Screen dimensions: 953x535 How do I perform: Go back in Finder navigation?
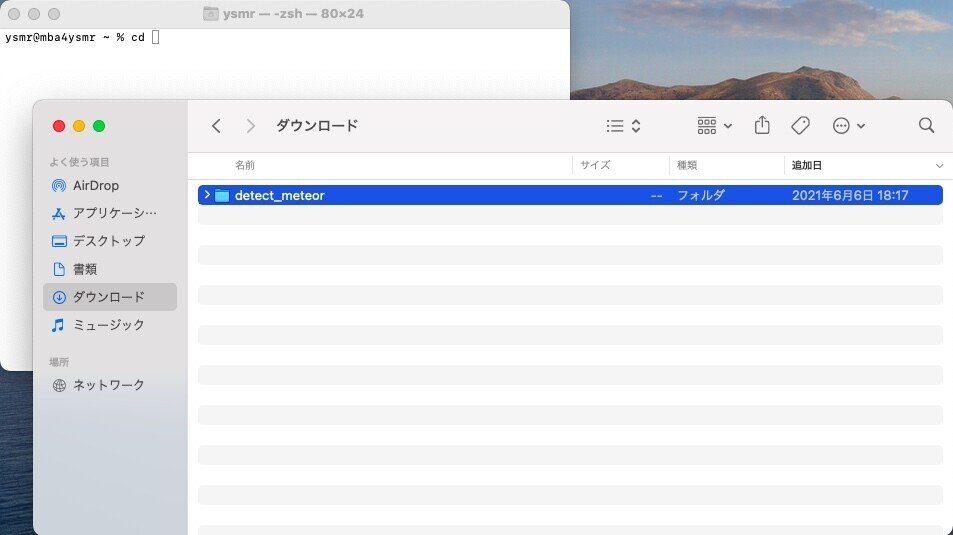point(216,126)
